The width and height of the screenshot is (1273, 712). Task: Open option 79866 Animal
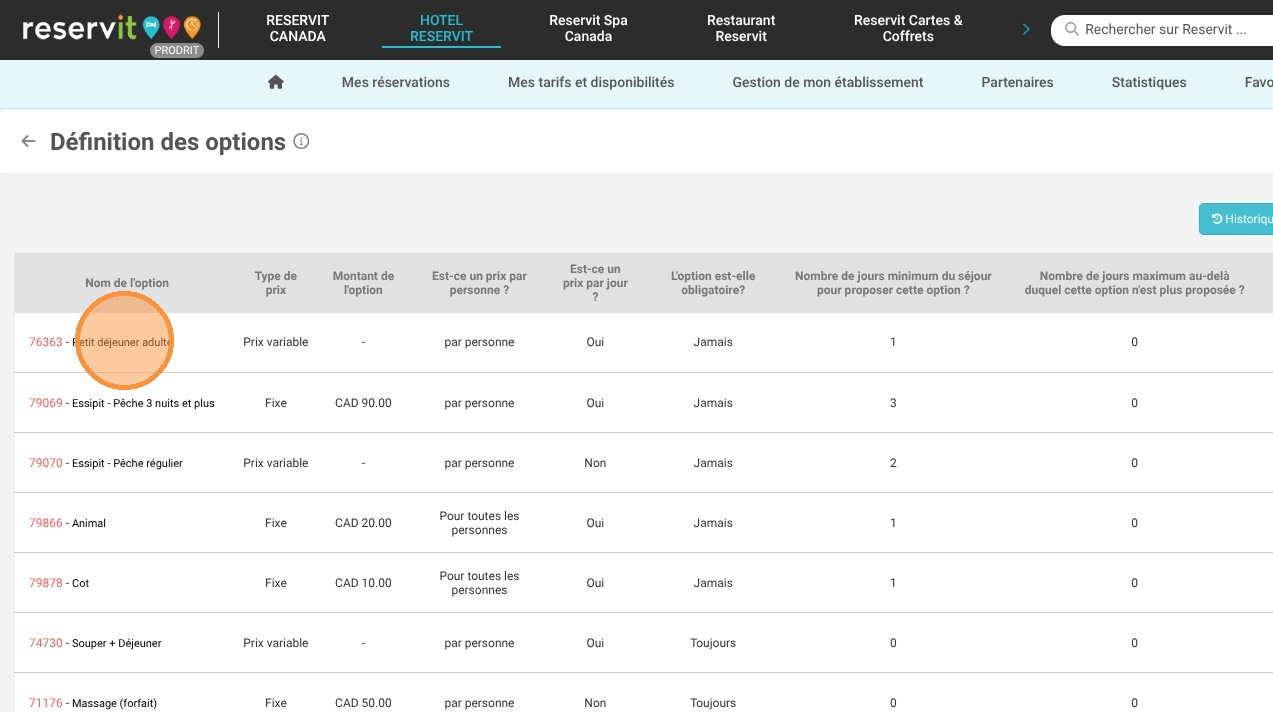click(67, 523)
